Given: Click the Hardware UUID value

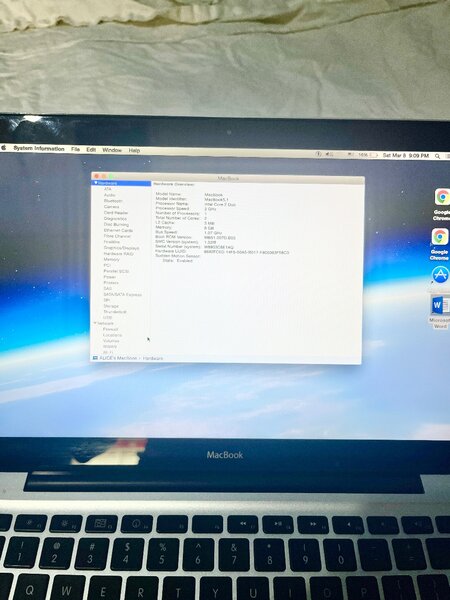Looking at the screenshot, I should coord(246,253).
